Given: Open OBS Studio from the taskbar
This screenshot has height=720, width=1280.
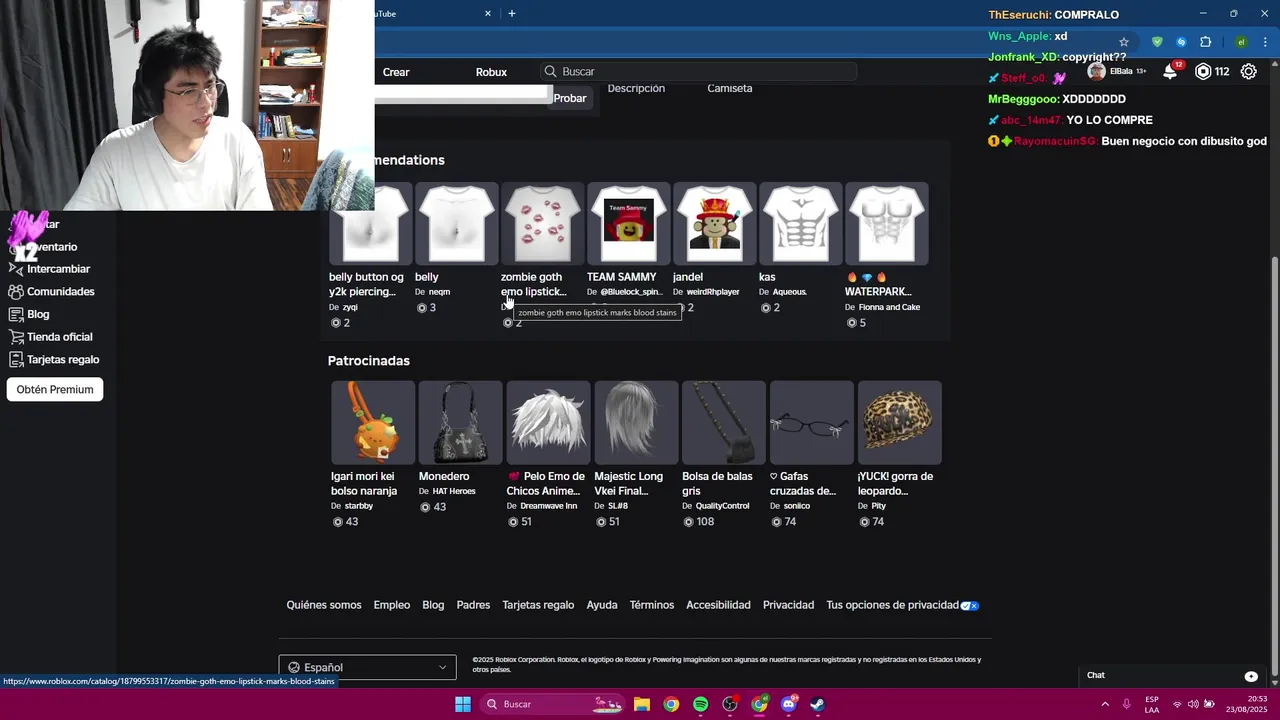Looking at the screenshot, I should point(730,704).
